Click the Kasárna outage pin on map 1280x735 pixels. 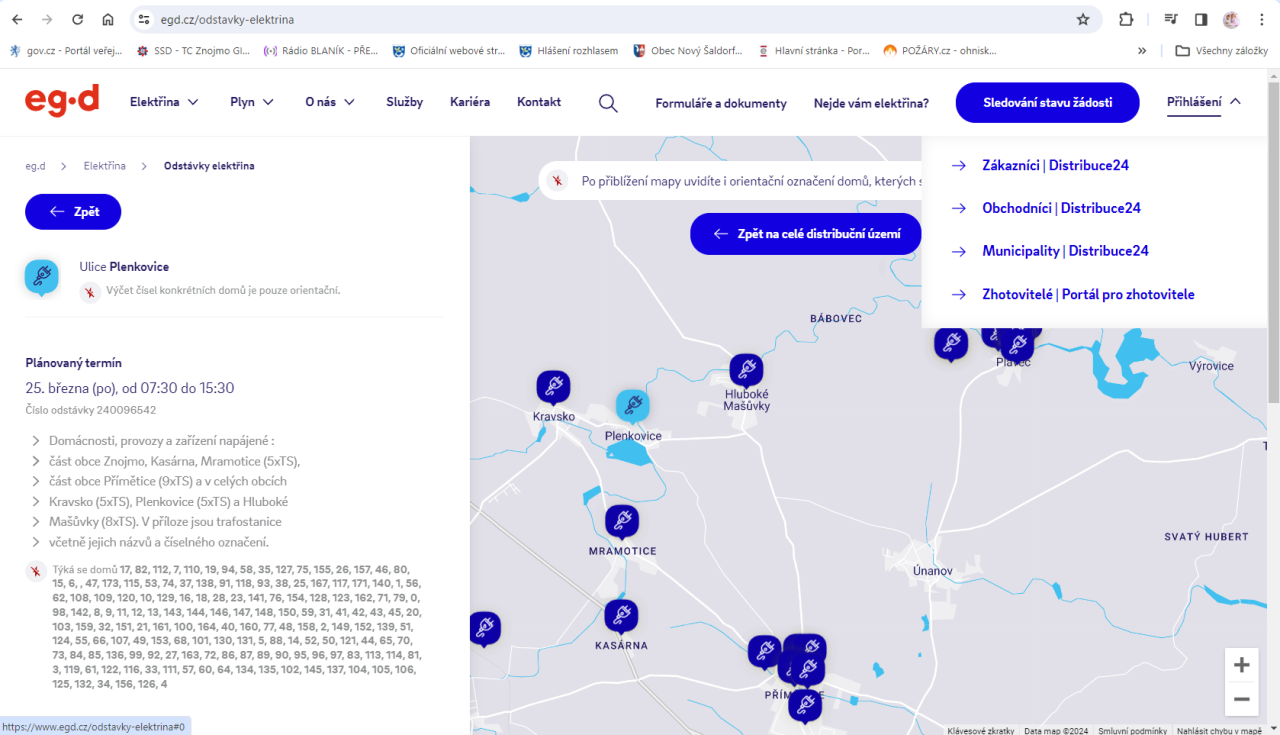[621, 616]
